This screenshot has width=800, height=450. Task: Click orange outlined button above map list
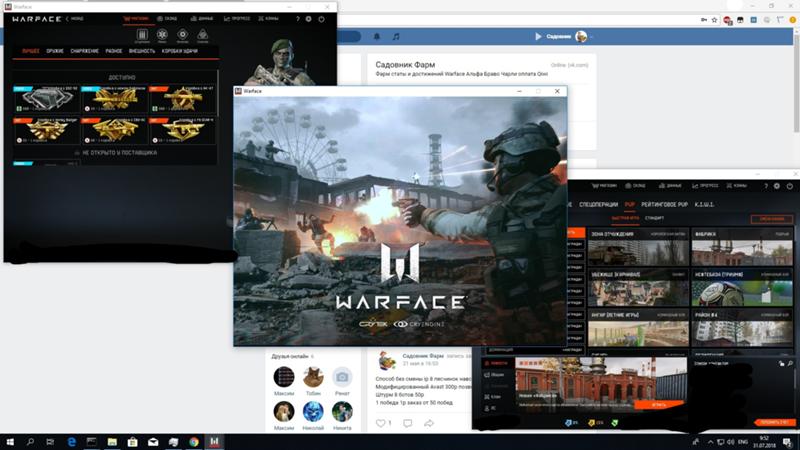[x=772, y=219]
